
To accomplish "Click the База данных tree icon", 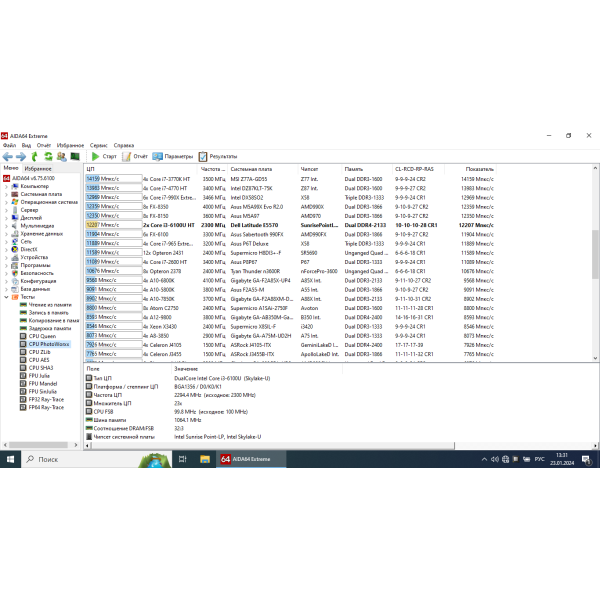I will [x=15, y=289].
